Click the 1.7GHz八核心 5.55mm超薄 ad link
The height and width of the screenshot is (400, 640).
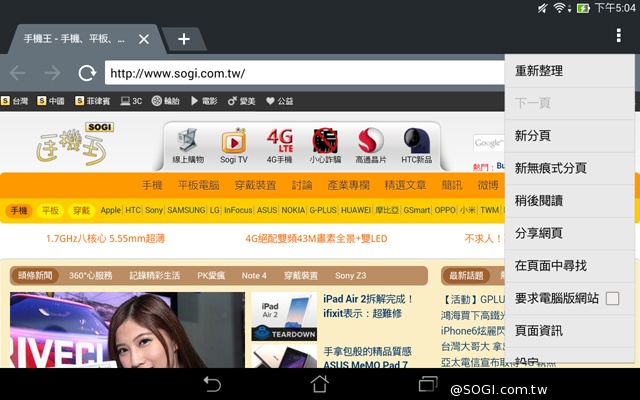(105, 238)
